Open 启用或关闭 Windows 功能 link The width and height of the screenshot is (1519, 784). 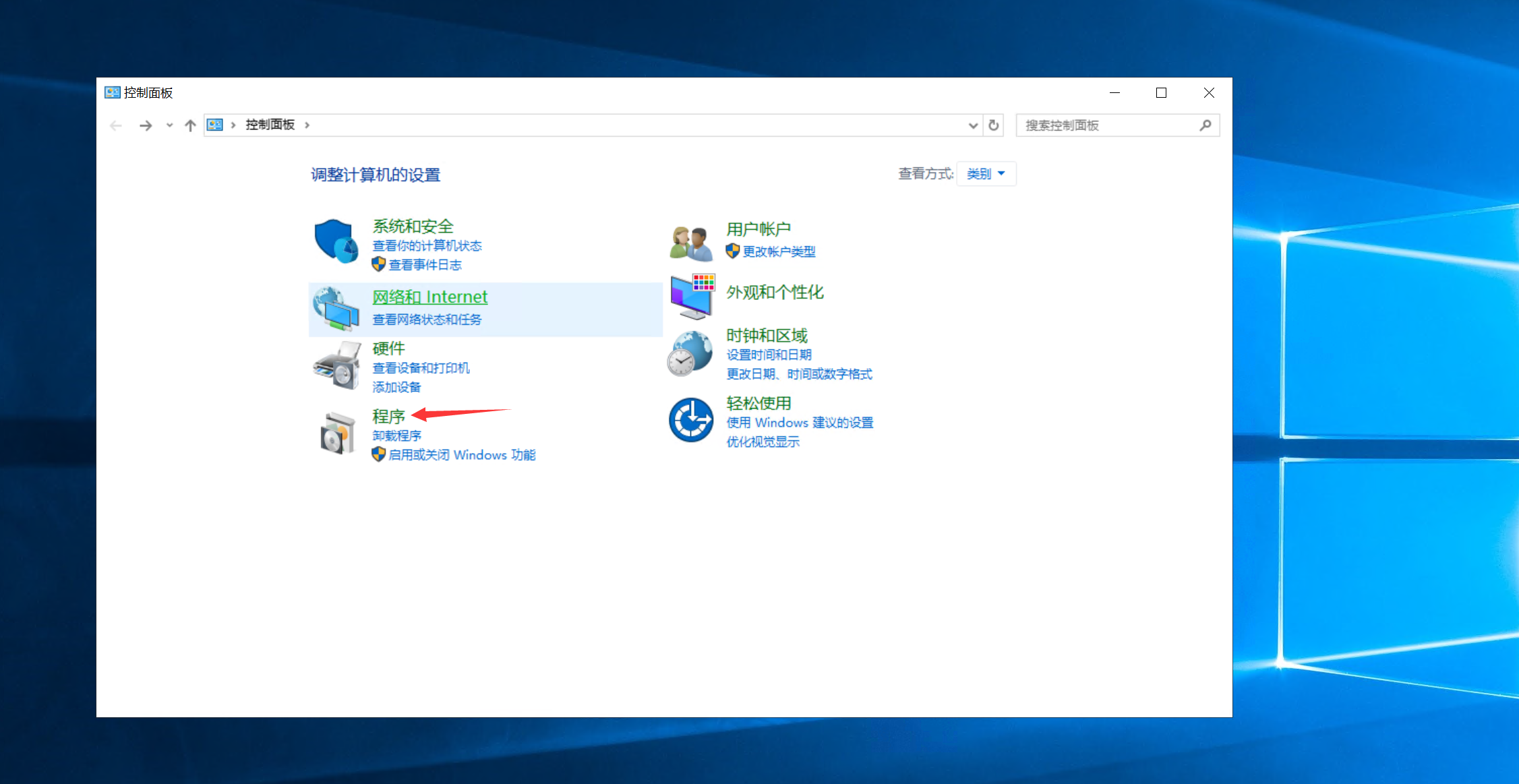pyautogui.click(x=462, y=455)
